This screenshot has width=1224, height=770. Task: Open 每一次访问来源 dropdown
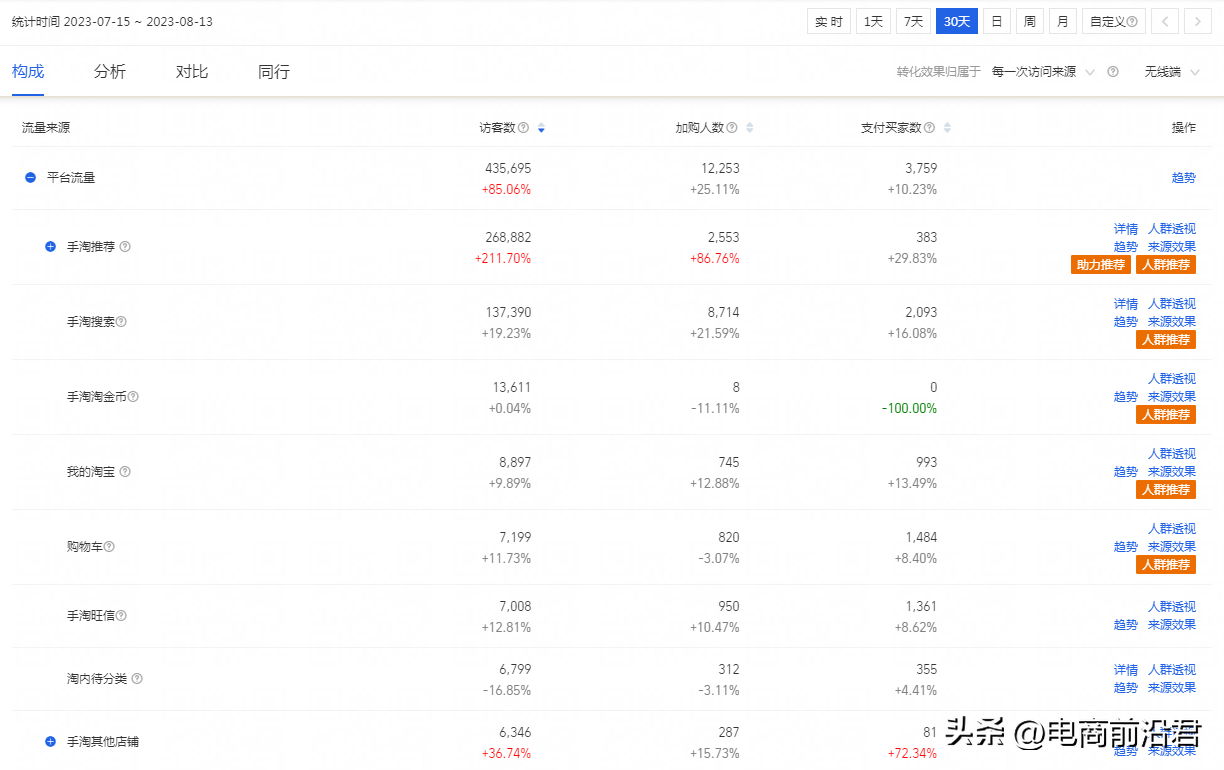click(x=1043, y=72)
